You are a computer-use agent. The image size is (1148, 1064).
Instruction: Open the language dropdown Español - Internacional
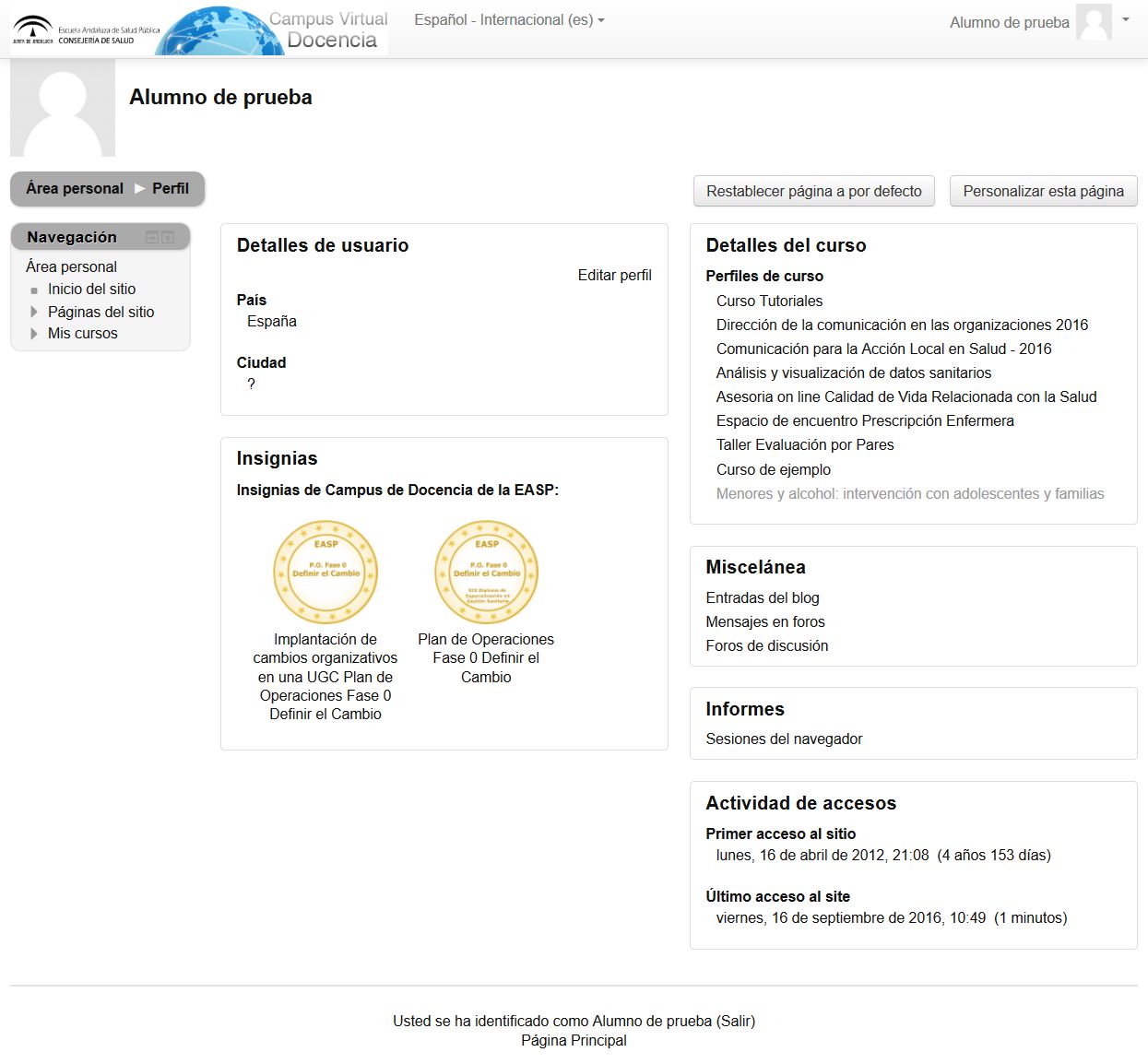coord(509,19)
